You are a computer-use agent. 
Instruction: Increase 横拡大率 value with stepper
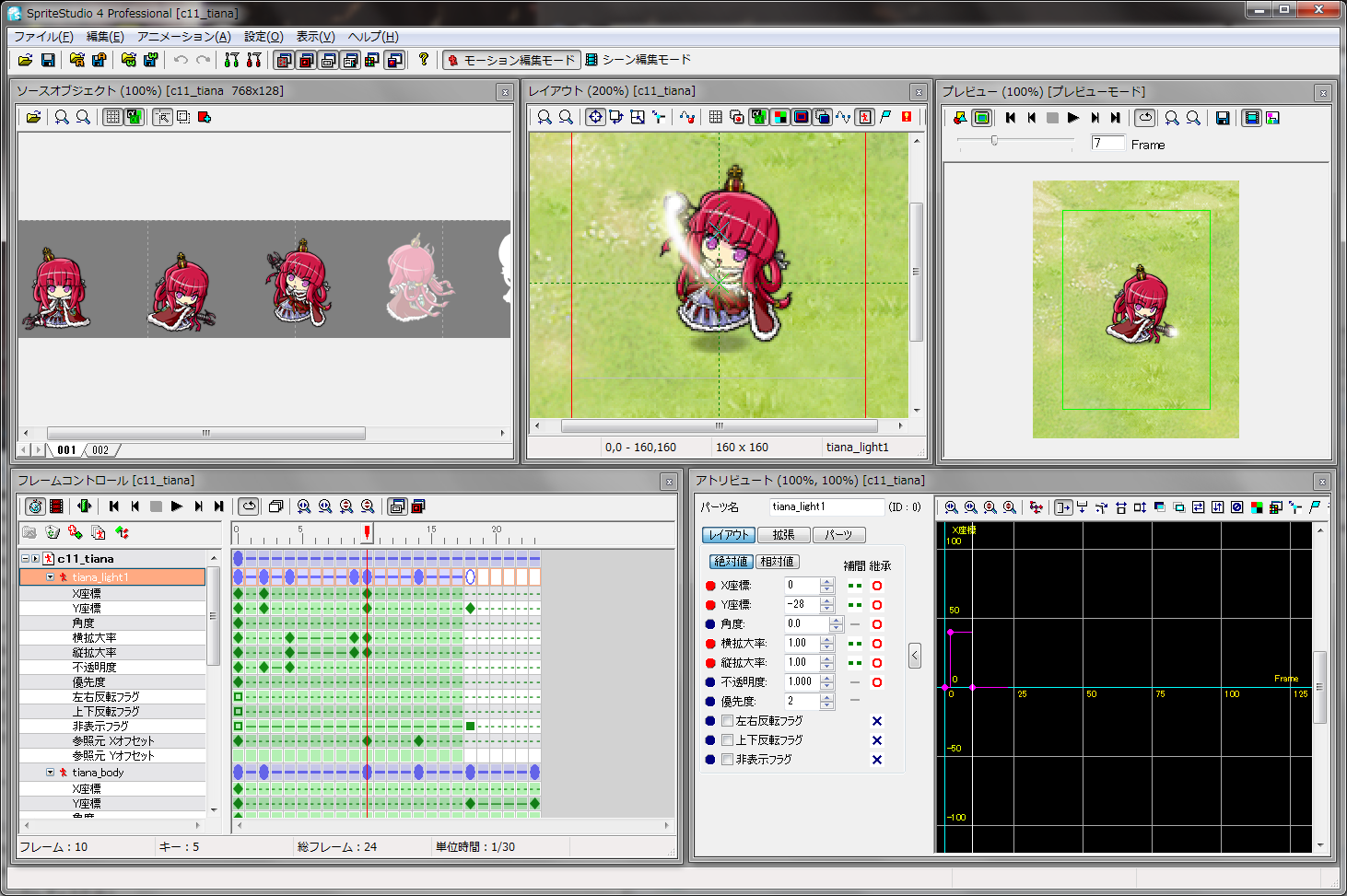point(826,639)
